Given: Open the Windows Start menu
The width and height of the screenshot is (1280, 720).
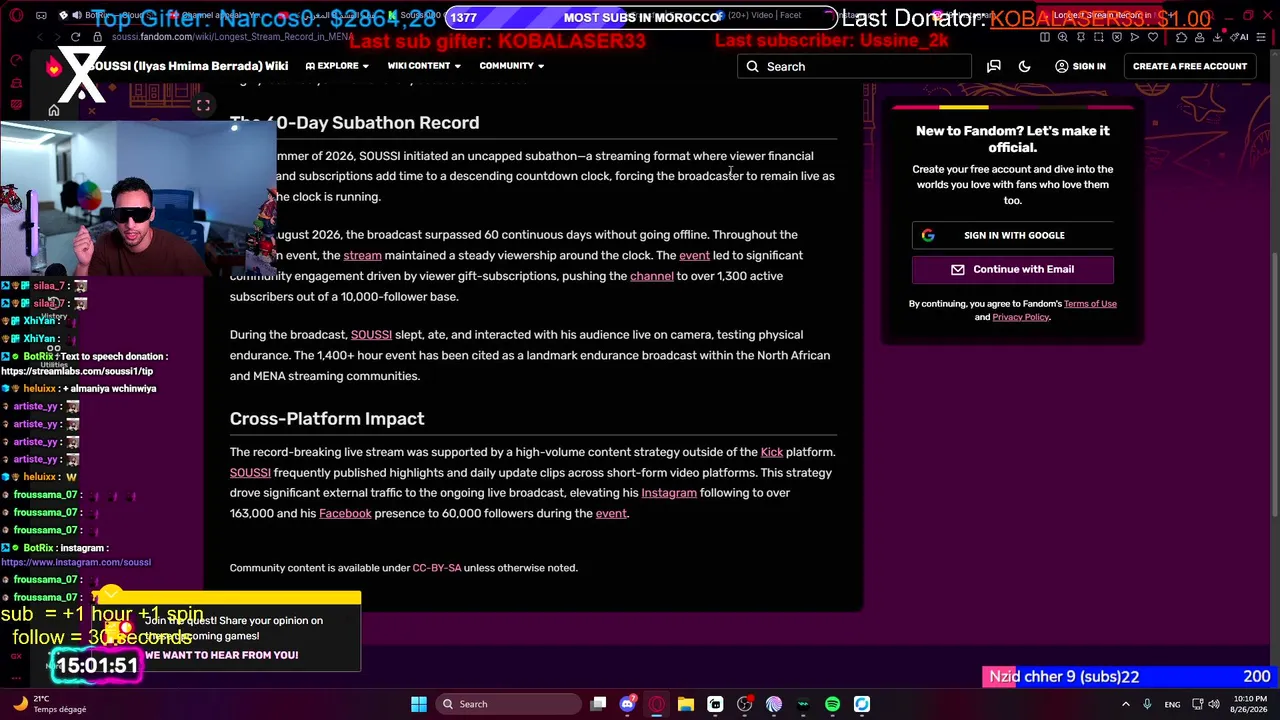Looking at the screenshot, I should 419,704.
